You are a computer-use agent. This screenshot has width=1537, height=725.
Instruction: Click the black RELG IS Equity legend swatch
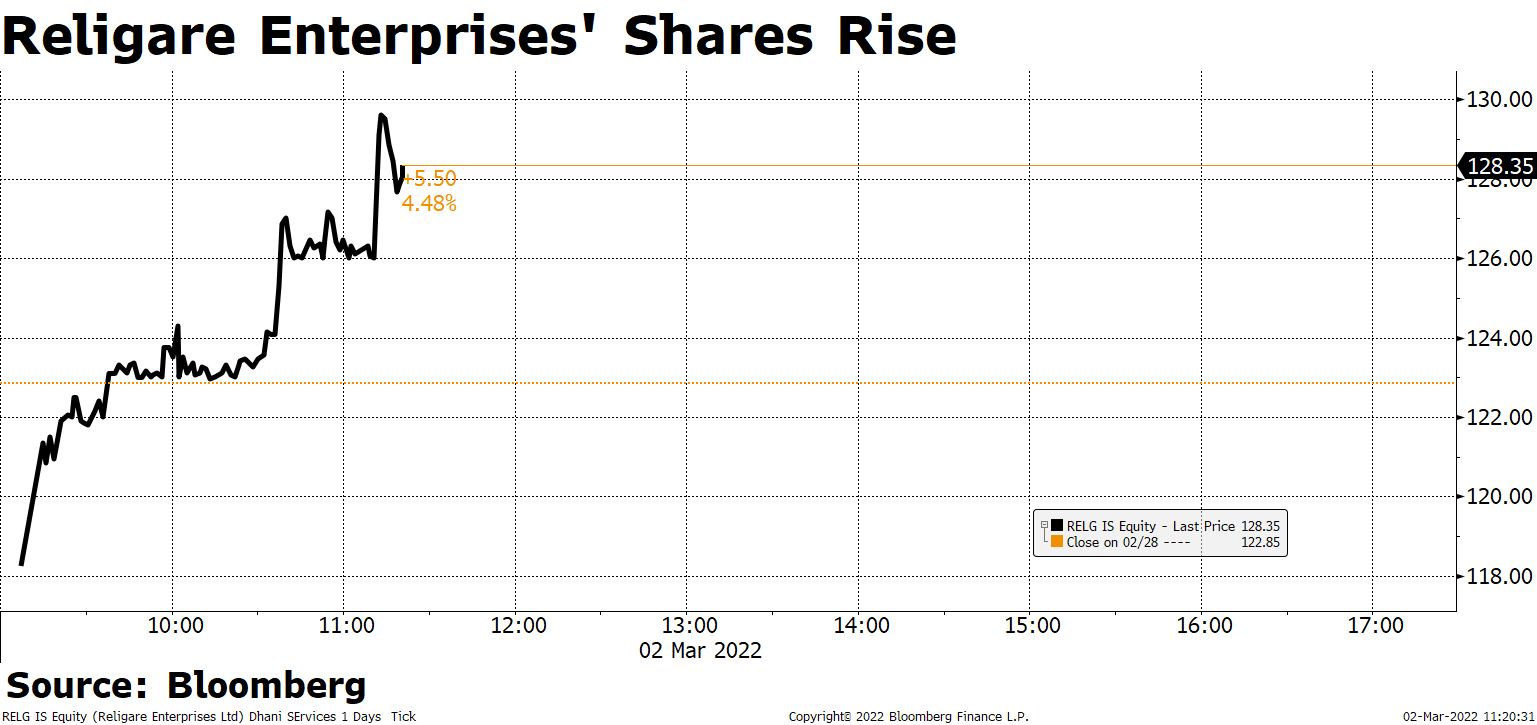(1057, 525)
